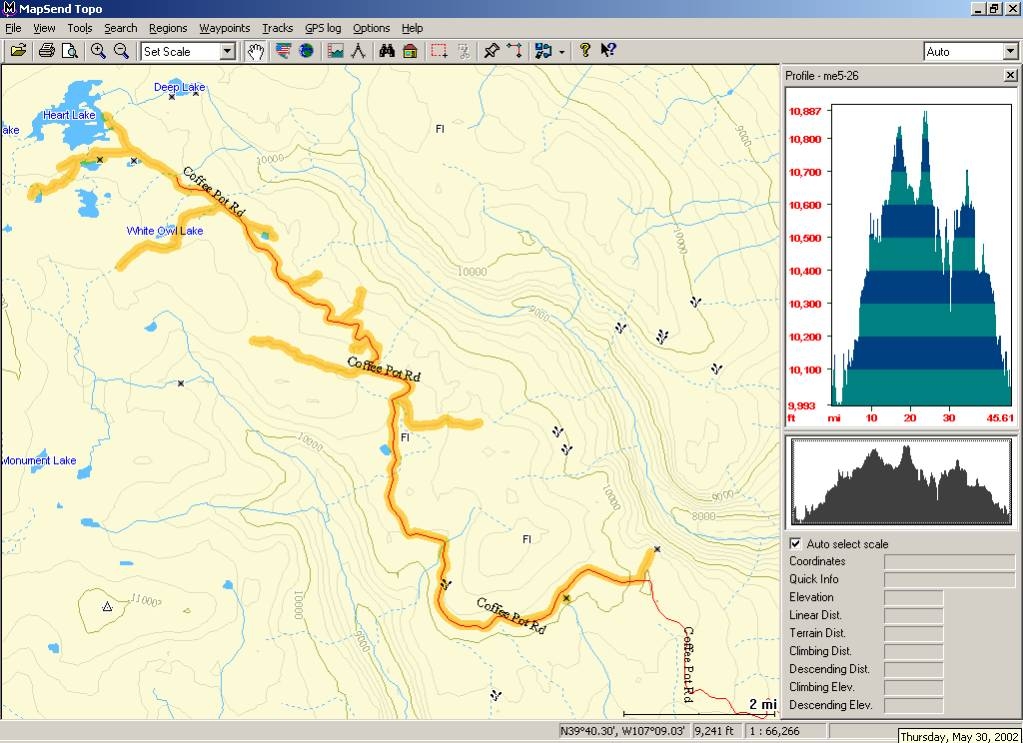Open the Options menu

click(371, 28)
